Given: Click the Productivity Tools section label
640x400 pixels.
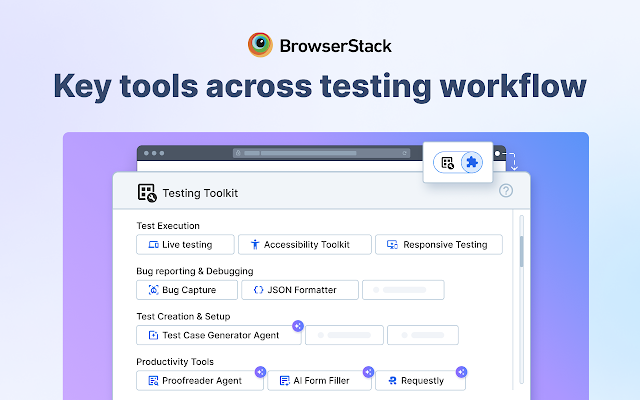Looking at the screenshot, I should 175,362.
